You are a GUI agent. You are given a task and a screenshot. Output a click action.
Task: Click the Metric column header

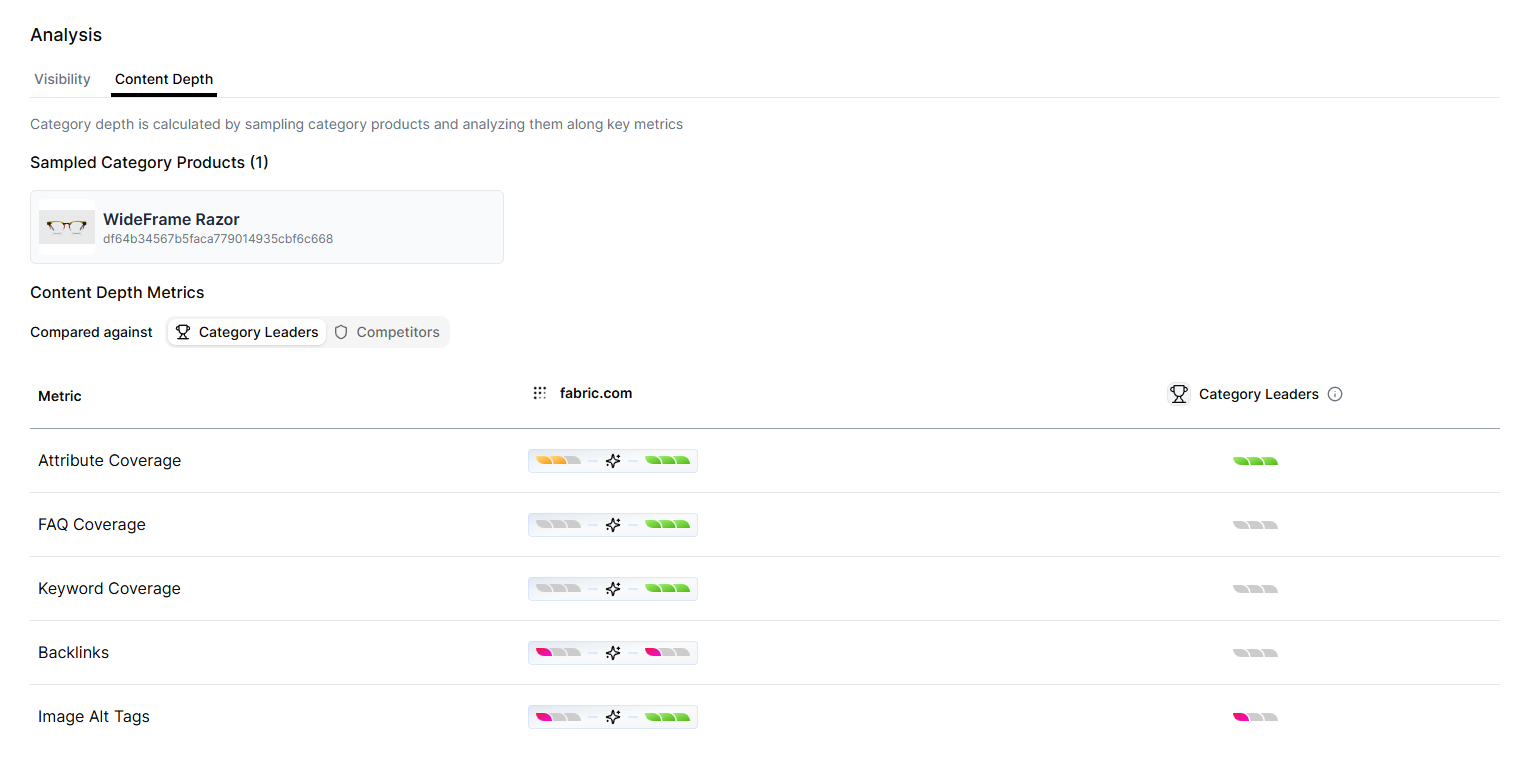(59, 396)
